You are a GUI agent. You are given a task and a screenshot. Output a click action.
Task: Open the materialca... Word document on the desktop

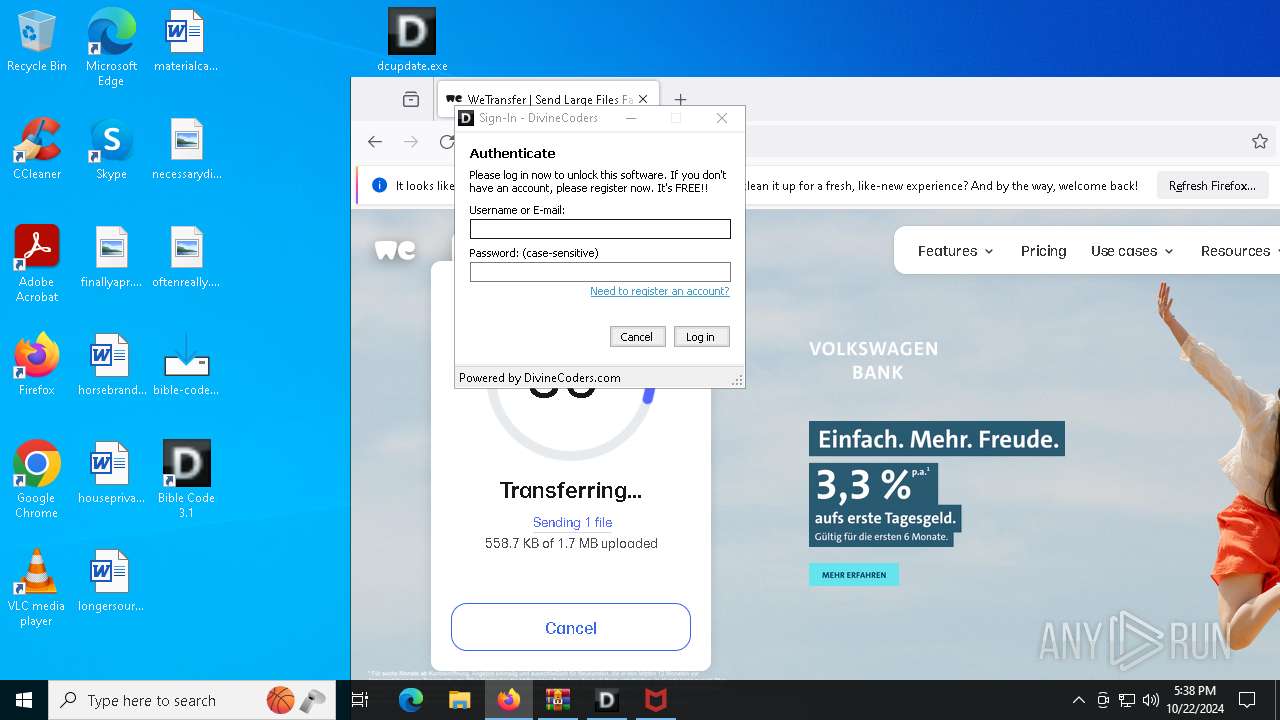tap(186, 42)
